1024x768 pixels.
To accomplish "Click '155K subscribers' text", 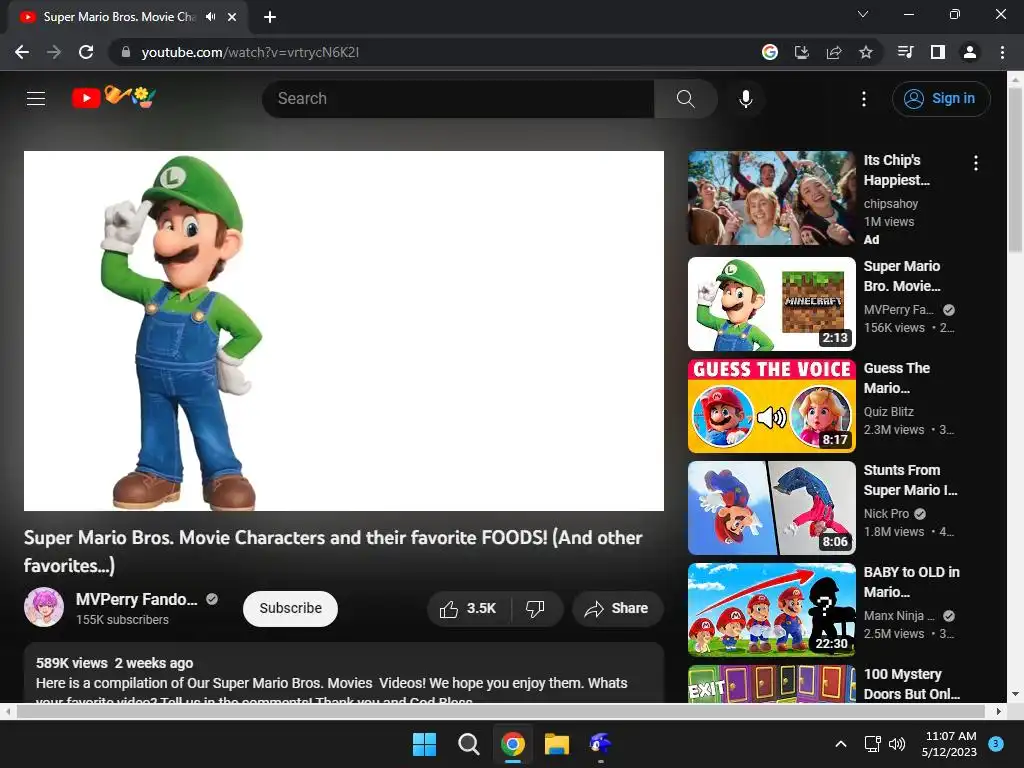I will click(x=122, y=620).
